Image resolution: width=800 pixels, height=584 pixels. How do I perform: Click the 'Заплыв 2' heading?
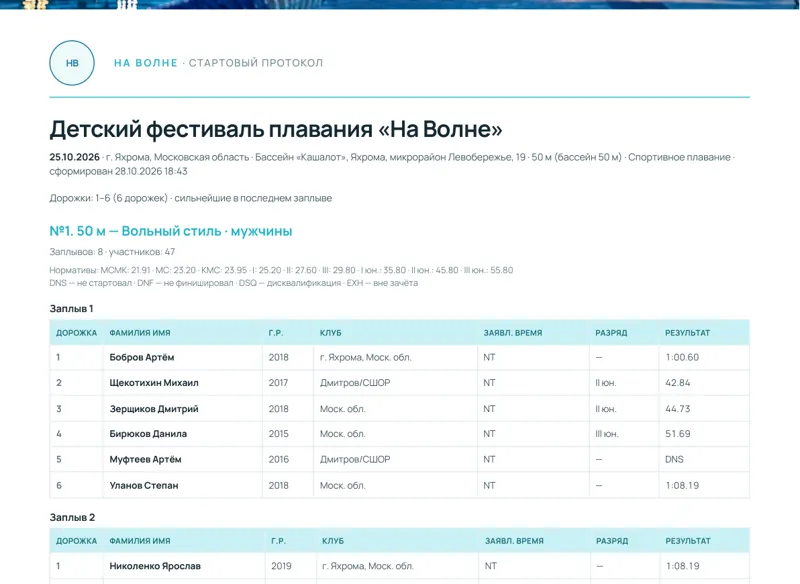click(72, 517)
